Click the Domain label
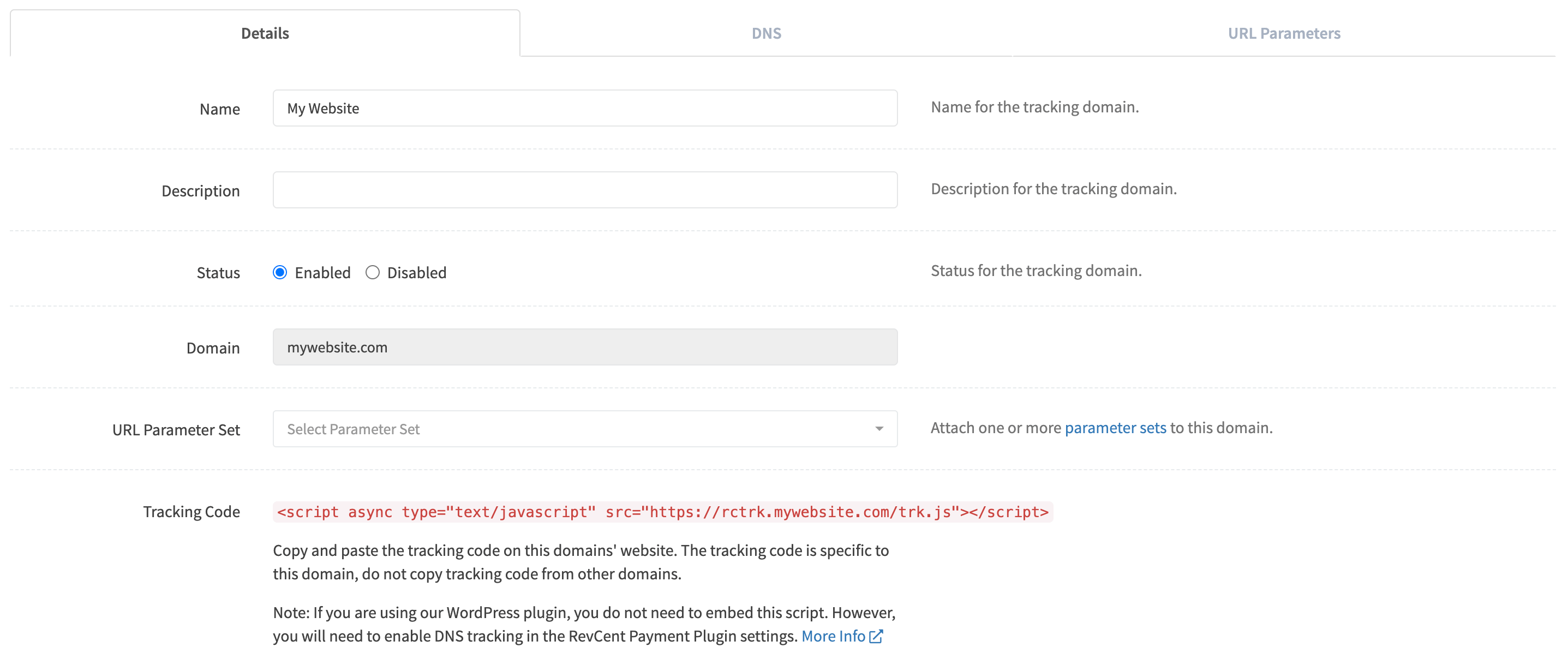This screenshot has width=1568, height=671. 213,348
